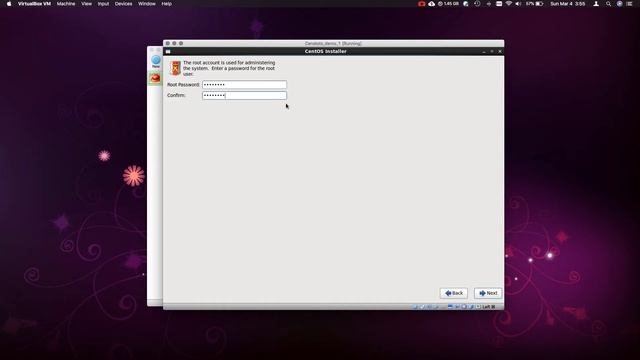The width and height of the screenshot is (640, 360).
Task: Click the red recording icon in menu bar
Action: [421, 4]
